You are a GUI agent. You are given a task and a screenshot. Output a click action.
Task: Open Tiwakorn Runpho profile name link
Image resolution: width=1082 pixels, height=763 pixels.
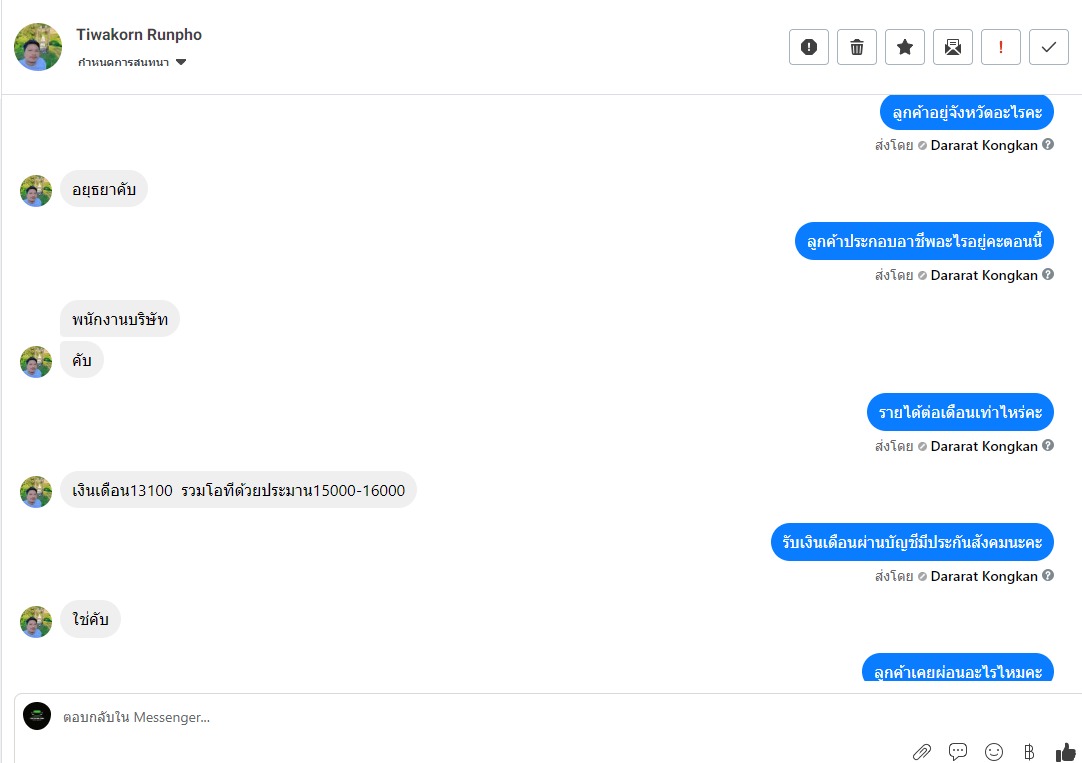139,34
